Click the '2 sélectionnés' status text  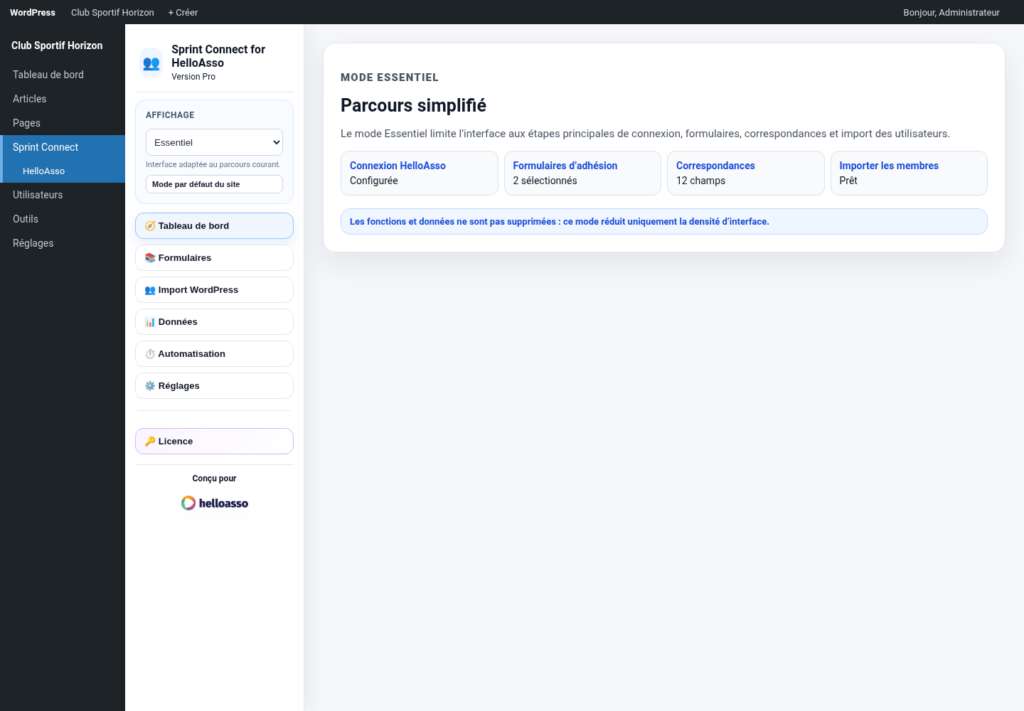click(545, 181)
